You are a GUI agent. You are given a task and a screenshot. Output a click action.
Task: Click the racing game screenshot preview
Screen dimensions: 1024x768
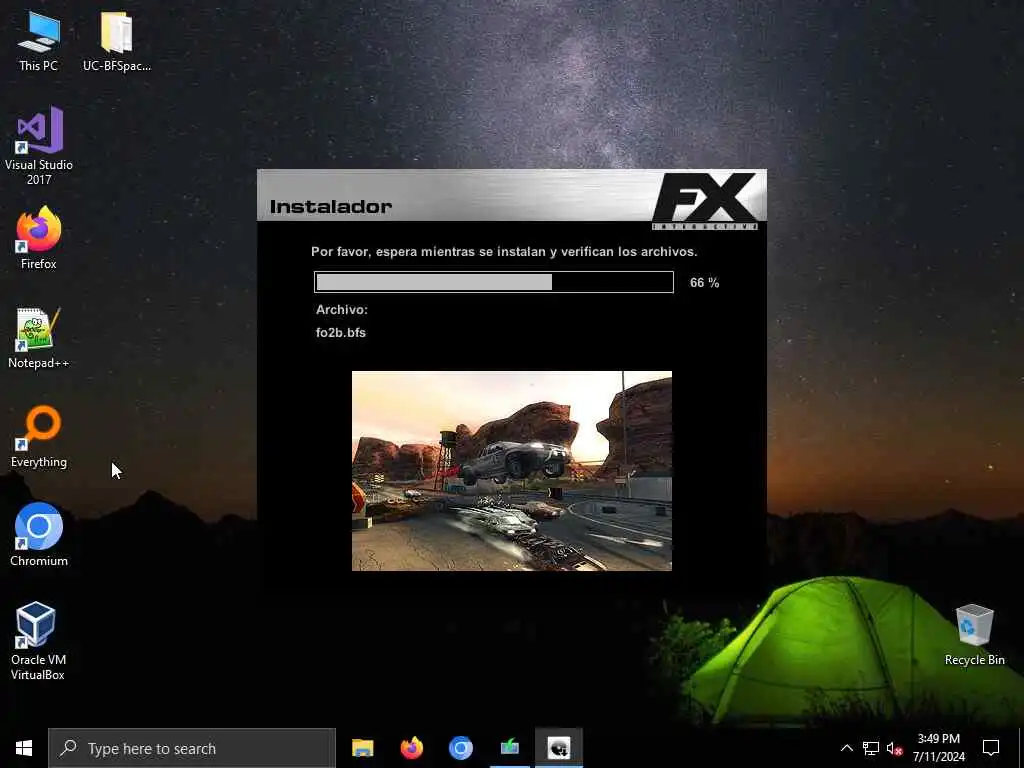click(x=511, y=471)
